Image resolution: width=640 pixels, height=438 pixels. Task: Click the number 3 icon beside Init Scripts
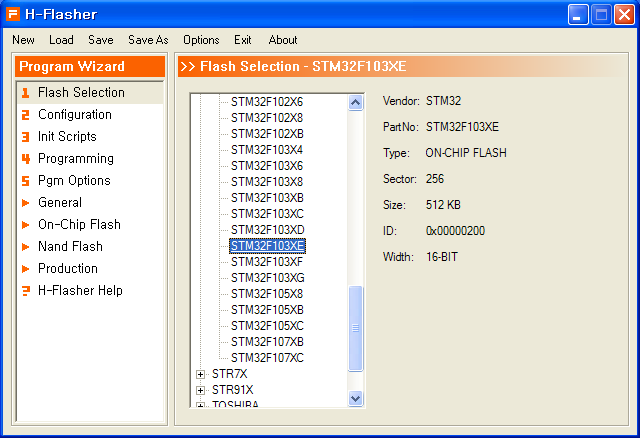coord(26,137)
